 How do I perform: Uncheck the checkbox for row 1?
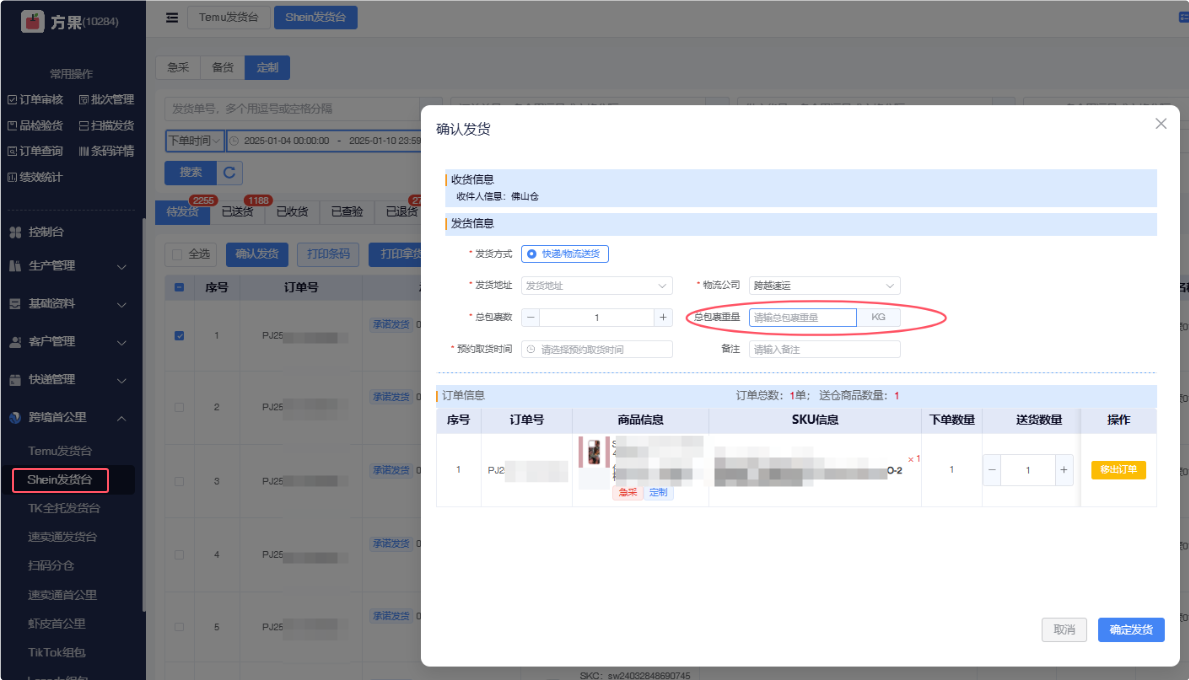point(179,336)
